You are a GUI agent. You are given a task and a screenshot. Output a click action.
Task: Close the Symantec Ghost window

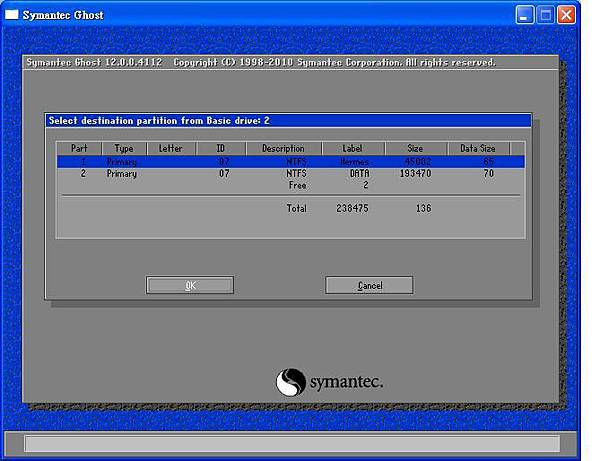pyautogui.click(x=567, y=15)
